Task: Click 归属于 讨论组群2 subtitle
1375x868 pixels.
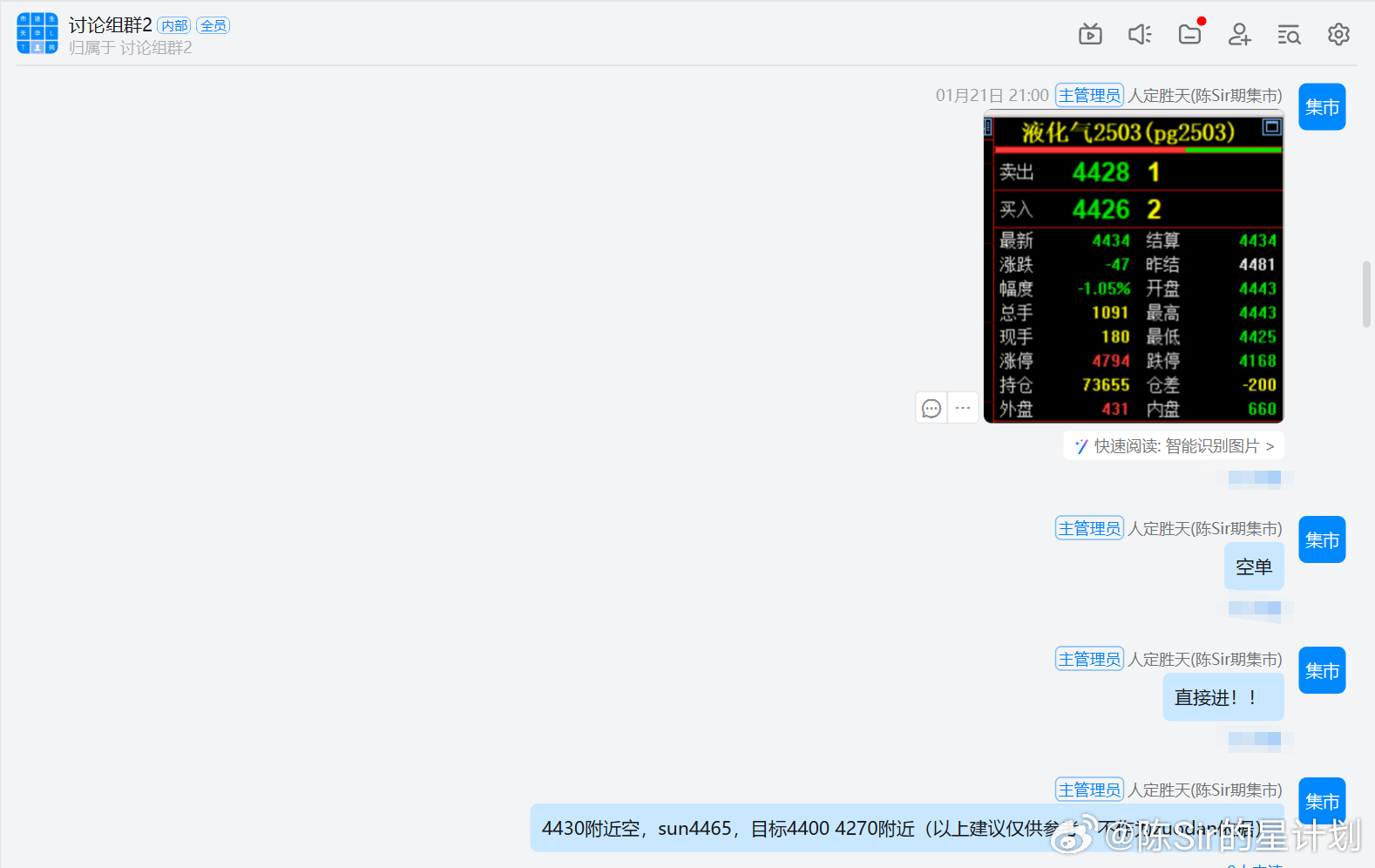Action: pos(131,48)
